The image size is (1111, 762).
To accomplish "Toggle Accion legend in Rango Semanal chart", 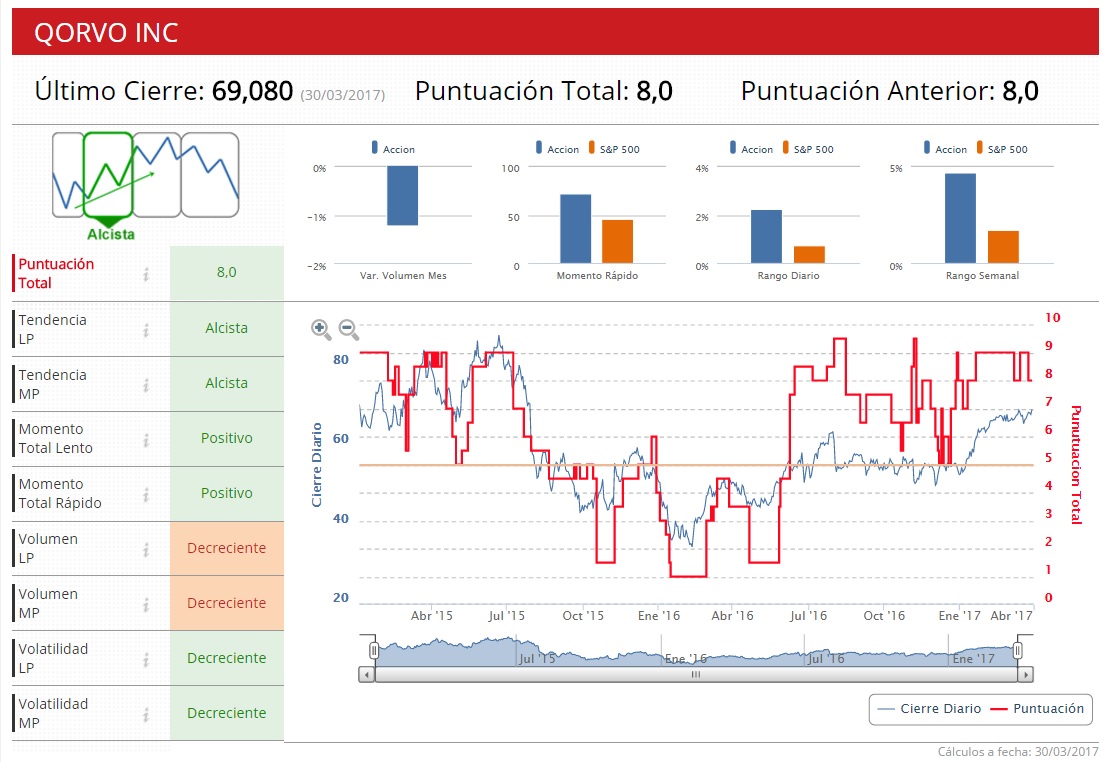I will (945, 149).
